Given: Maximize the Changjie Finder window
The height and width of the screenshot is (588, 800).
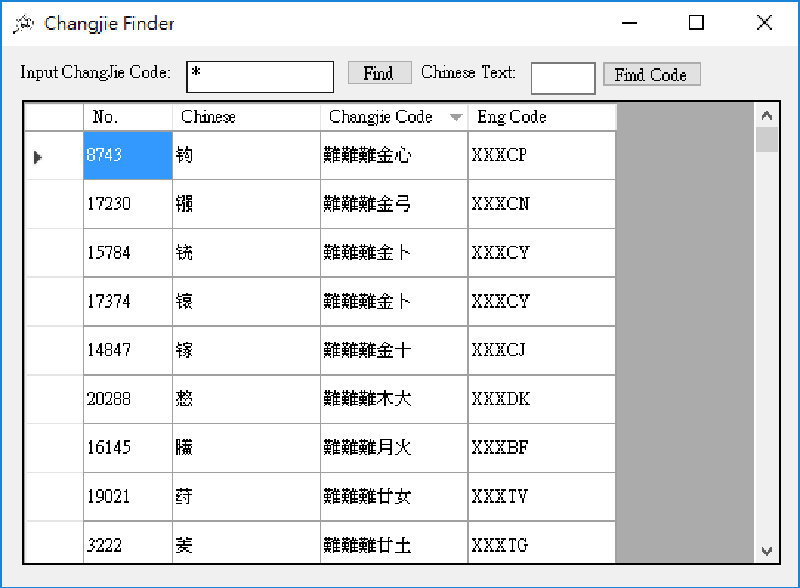Looking at the screenshot, I should click(696, 23).
